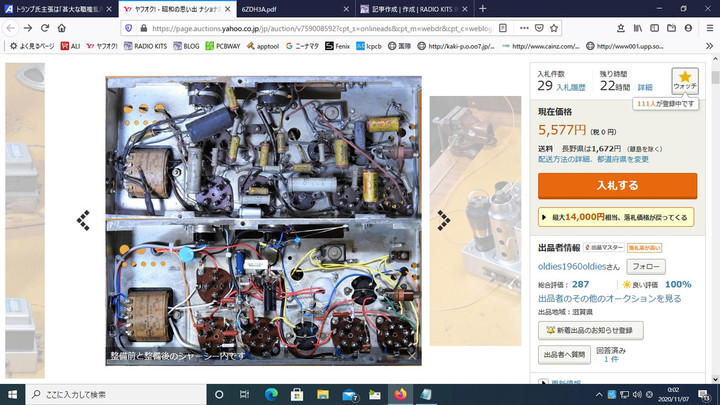Open the 入札履歴 bid history link

[573, 88]
